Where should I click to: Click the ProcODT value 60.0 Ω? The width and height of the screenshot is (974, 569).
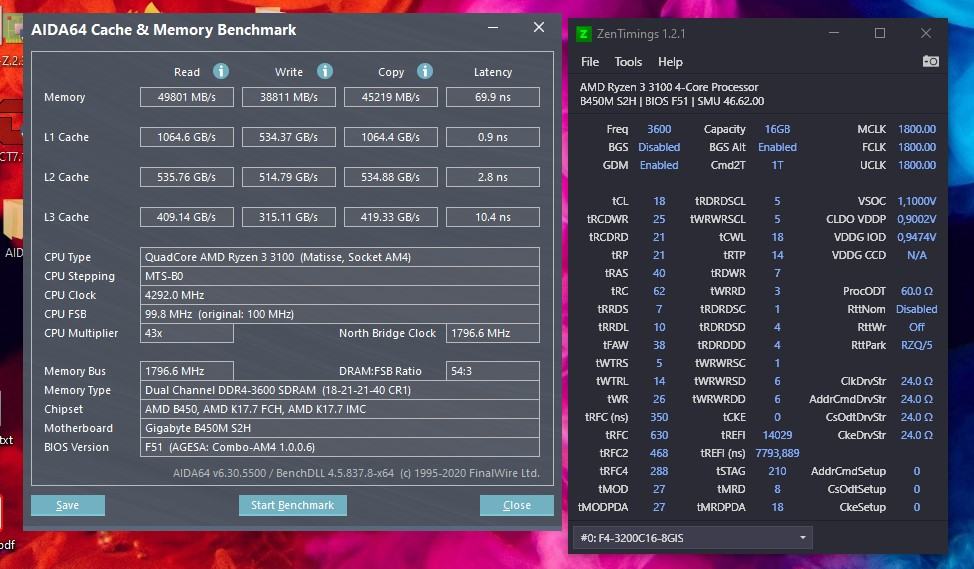click(916, 291)
